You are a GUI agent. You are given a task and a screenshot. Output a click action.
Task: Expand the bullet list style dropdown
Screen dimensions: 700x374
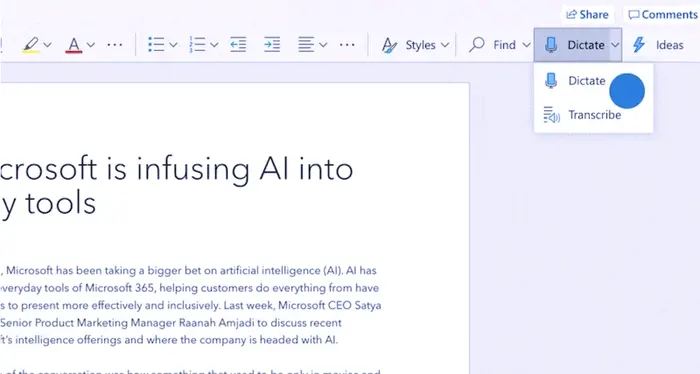point(174,45)
